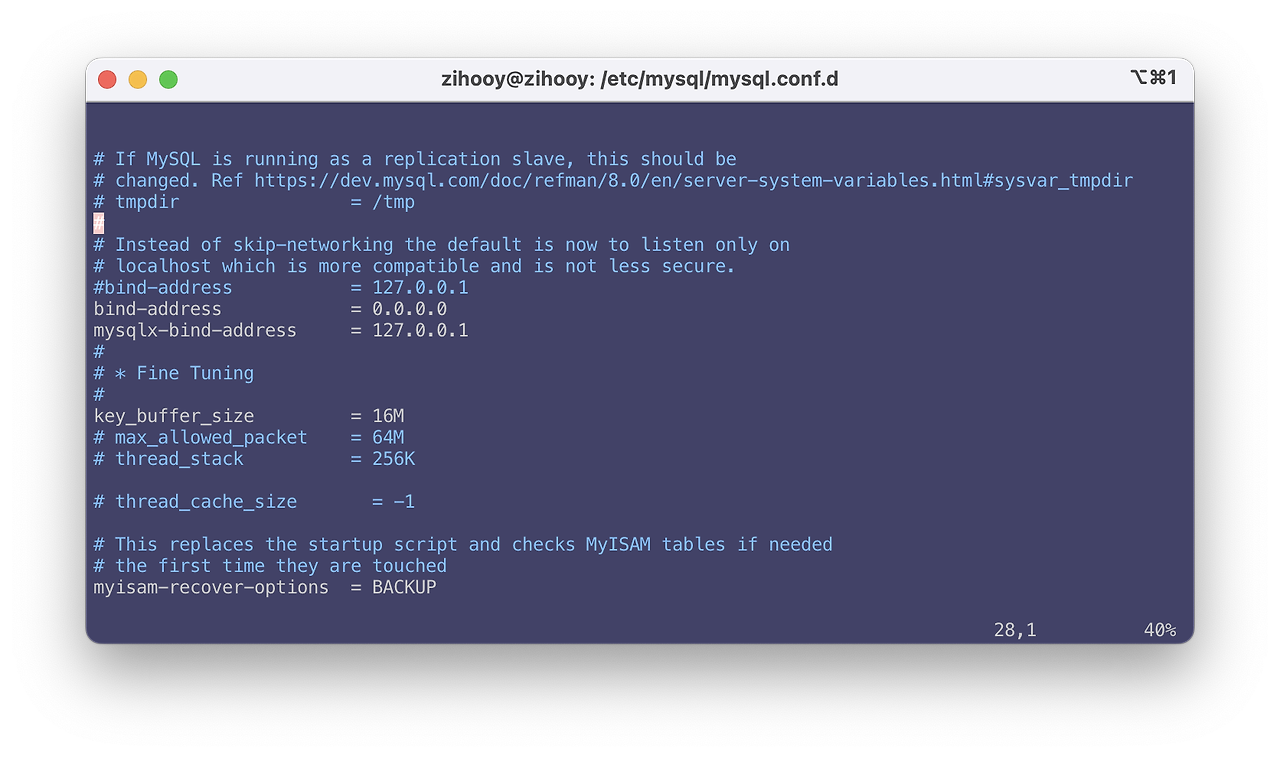Image resolution: width=1280 pixels, height=757 pixels.
Task: Click the tmpdir /tmp value
Action: 394,202
